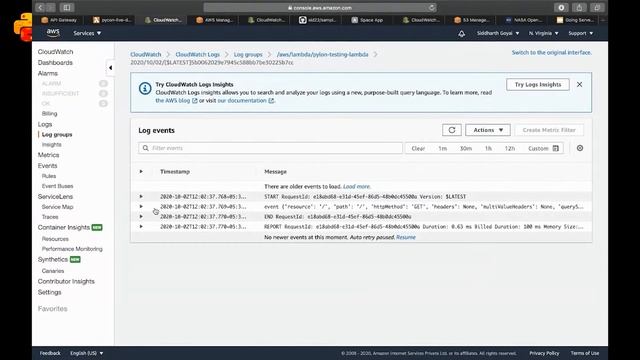This screenshot has width=640, height=360.
Task: Open browser downloads icon
Action: tap(561, 7)
